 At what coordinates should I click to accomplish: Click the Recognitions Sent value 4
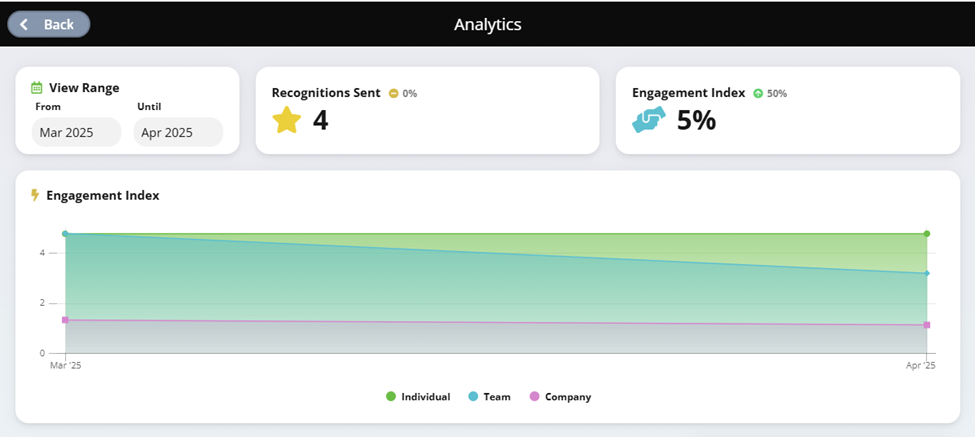(320, 120)
